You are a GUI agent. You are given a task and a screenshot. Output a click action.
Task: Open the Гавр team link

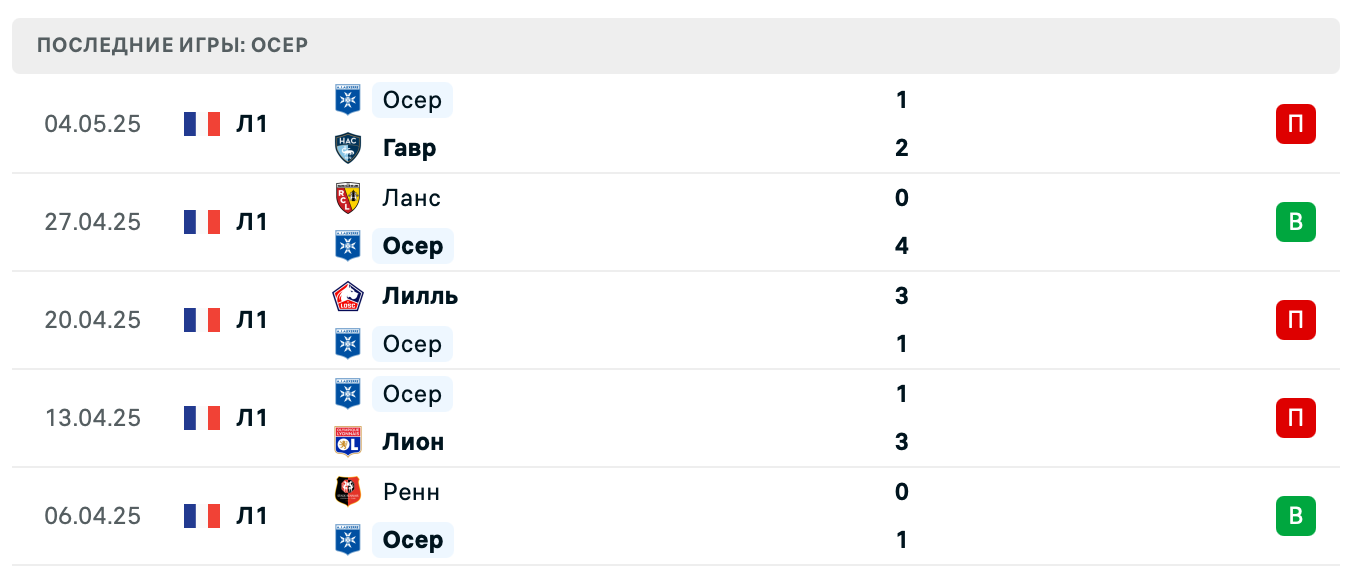pyautogui.click(x=409, y=148)
